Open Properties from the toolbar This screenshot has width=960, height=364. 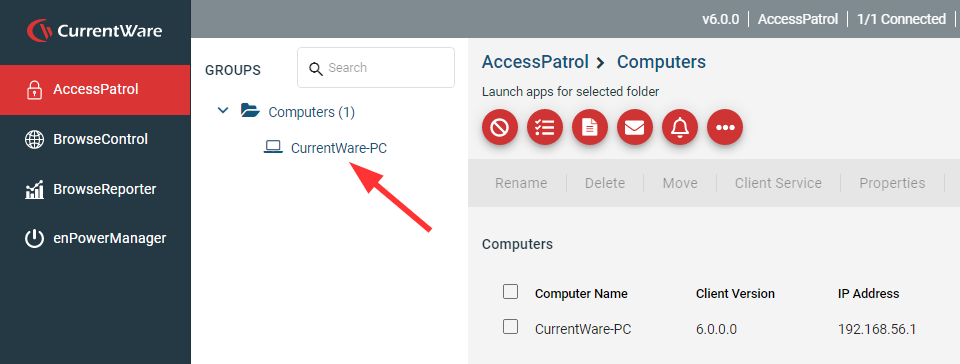point(892,183)
